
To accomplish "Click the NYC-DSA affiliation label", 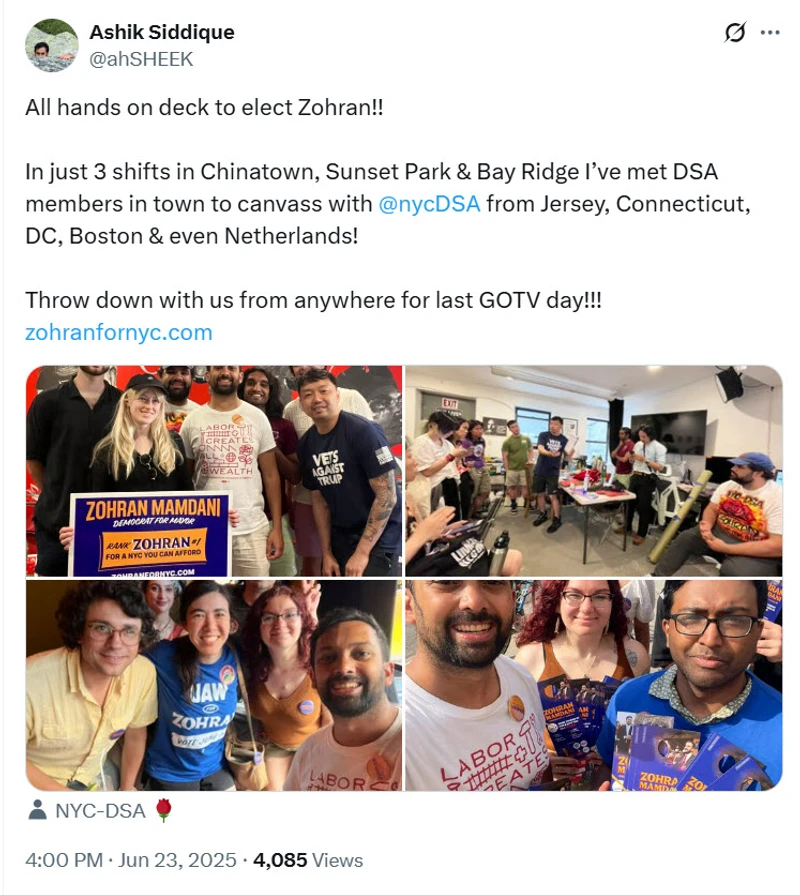I will (x=98, y=810).
